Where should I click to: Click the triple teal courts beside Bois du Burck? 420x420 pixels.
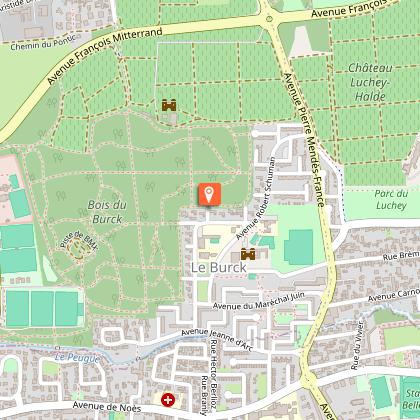pos(42,309)
